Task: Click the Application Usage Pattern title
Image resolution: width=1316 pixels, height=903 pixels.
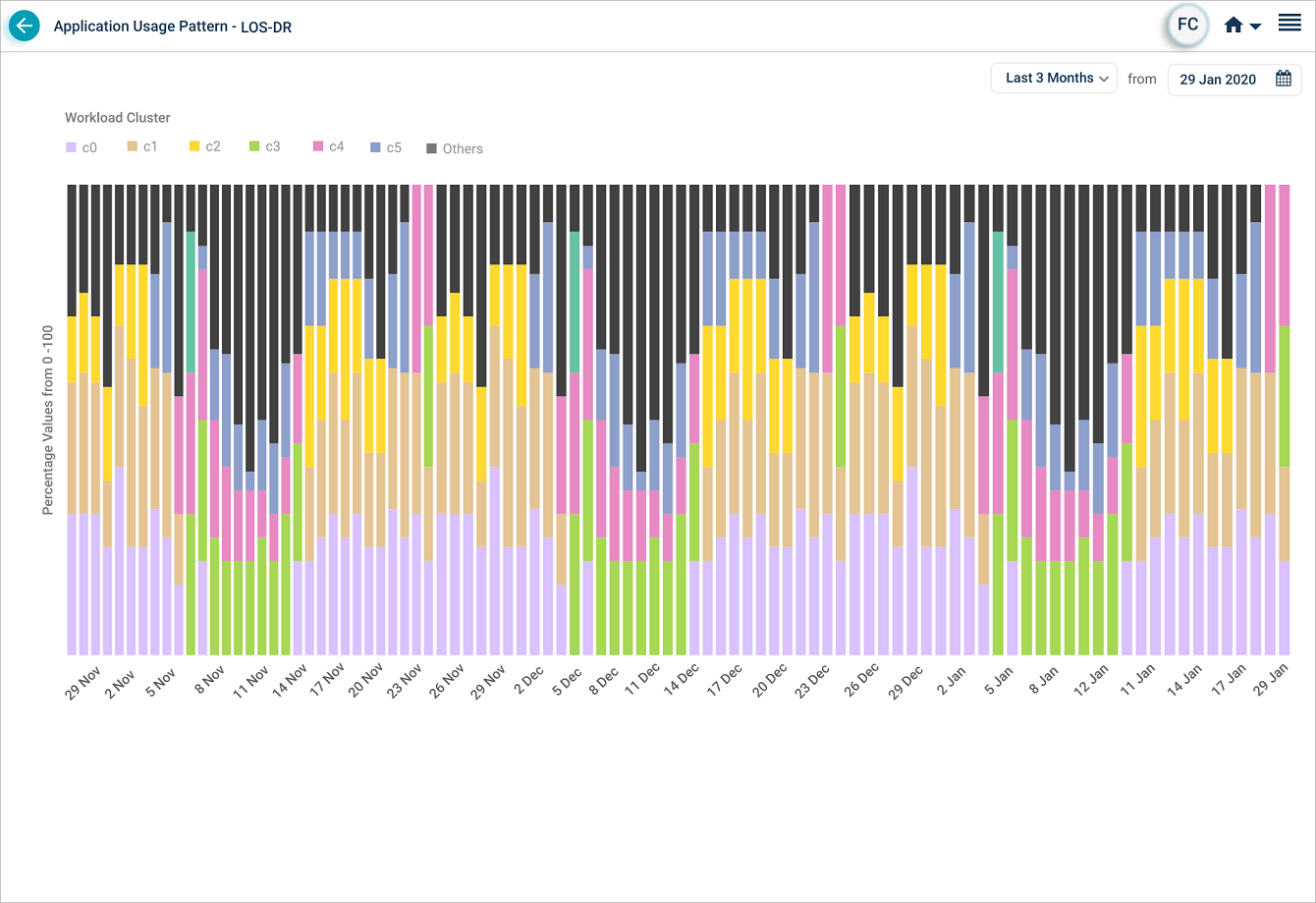Action: [172, 28]
